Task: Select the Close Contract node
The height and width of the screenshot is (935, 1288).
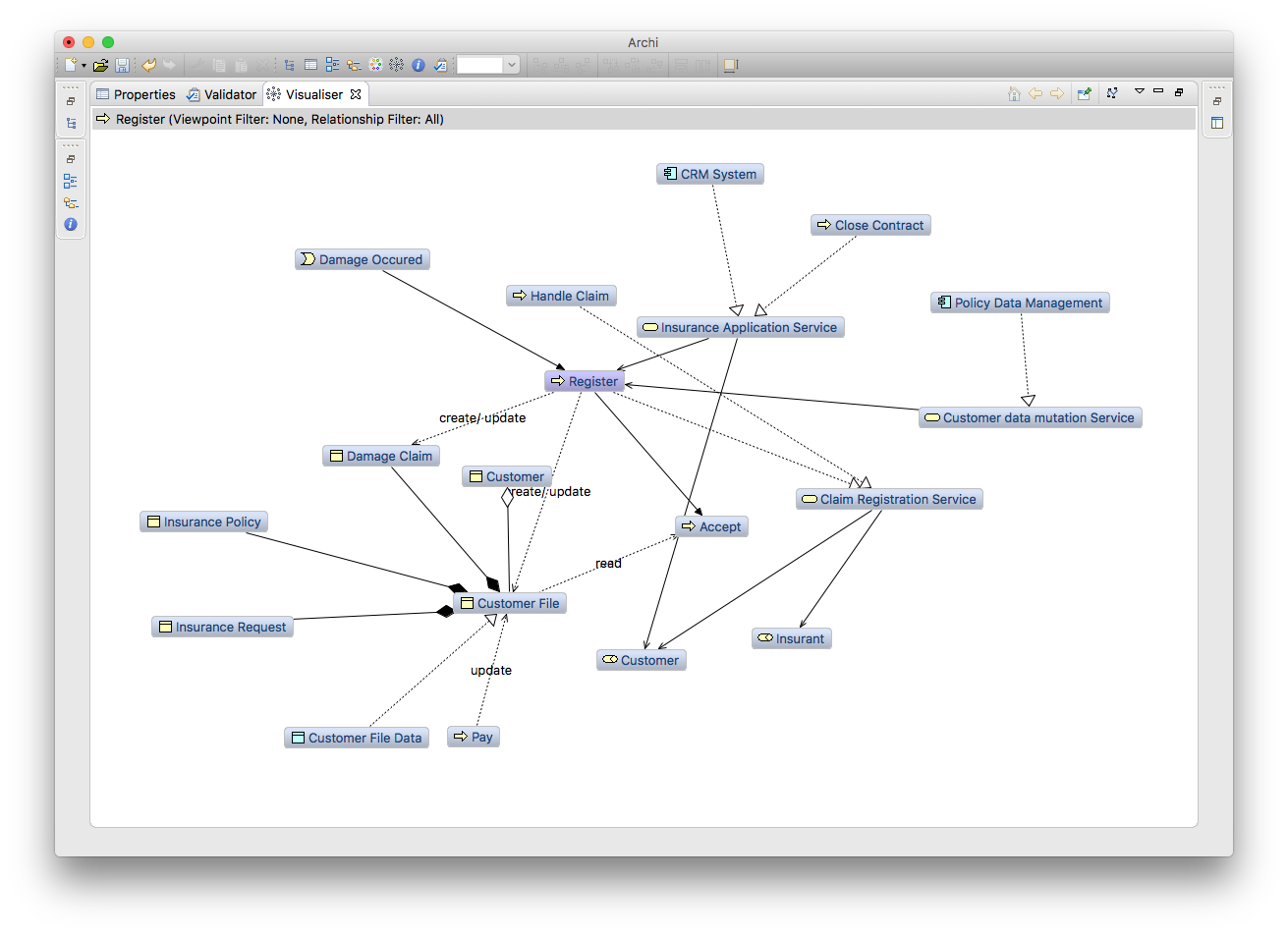Action: [870, 225]
